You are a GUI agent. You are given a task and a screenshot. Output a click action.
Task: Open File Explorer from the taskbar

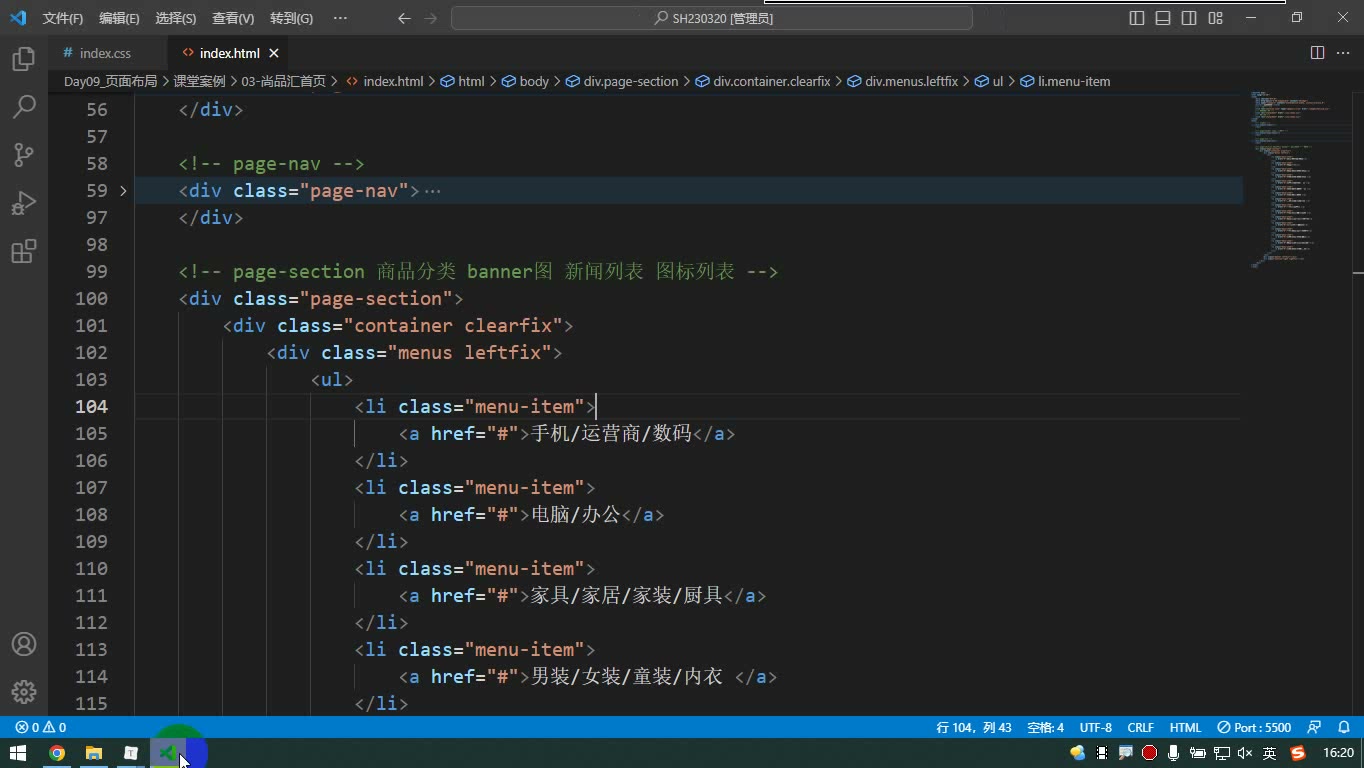click(x=94, y=753)
